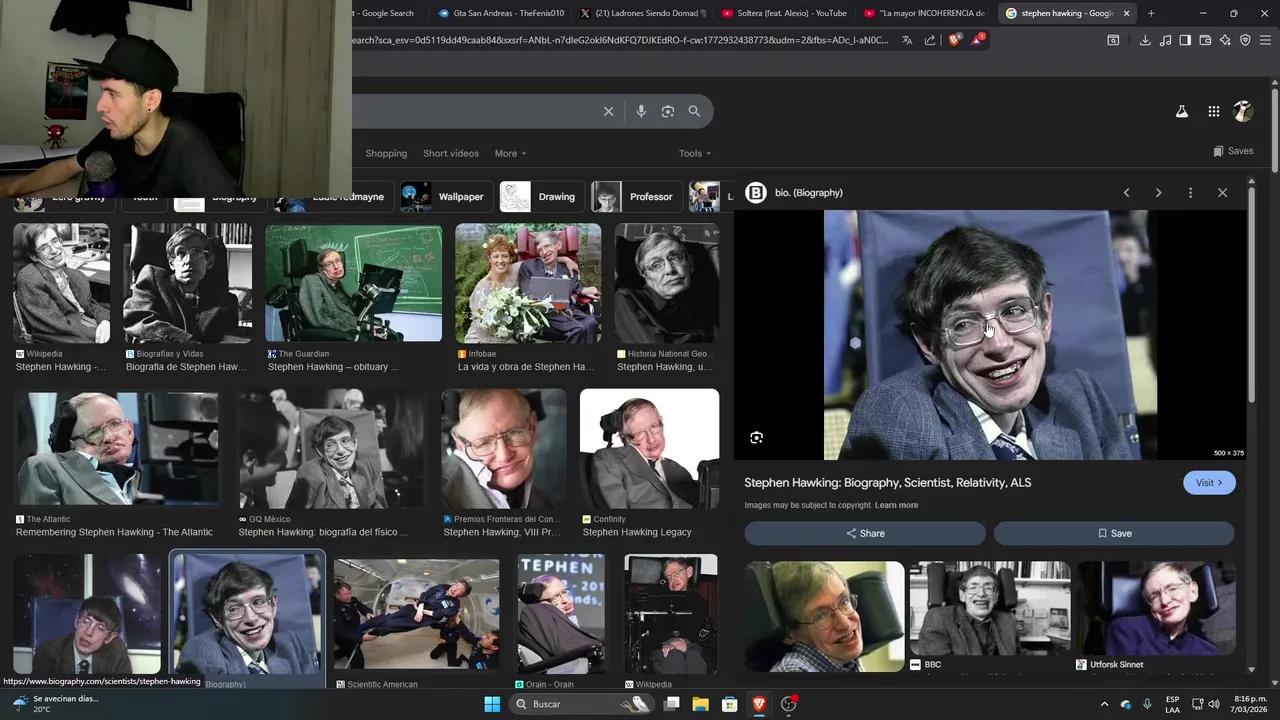Screen dimensions: 1280x720
Task: Start voice search with the microphone icon
Action: 641,111
